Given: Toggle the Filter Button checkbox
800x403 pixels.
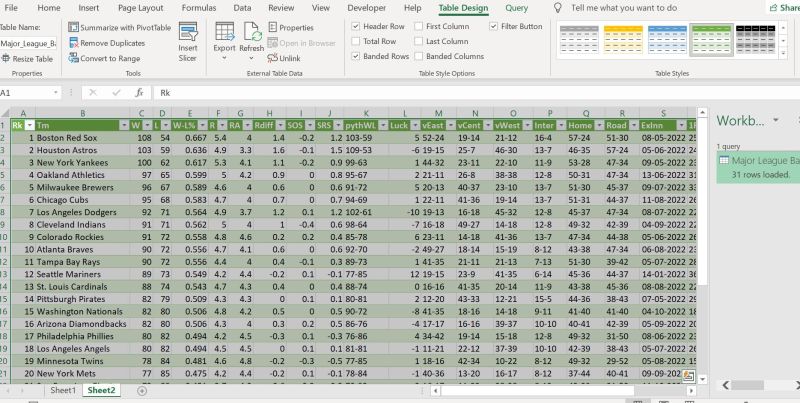Looking at the screenshot, I should (493, 26).
